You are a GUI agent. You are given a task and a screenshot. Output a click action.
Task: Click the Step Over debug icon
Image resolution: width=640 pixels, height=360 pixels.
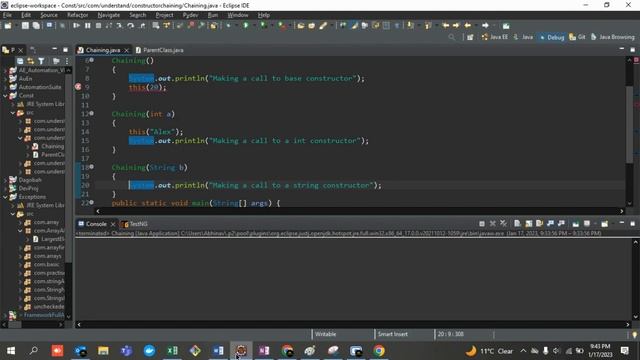point(130,25)
